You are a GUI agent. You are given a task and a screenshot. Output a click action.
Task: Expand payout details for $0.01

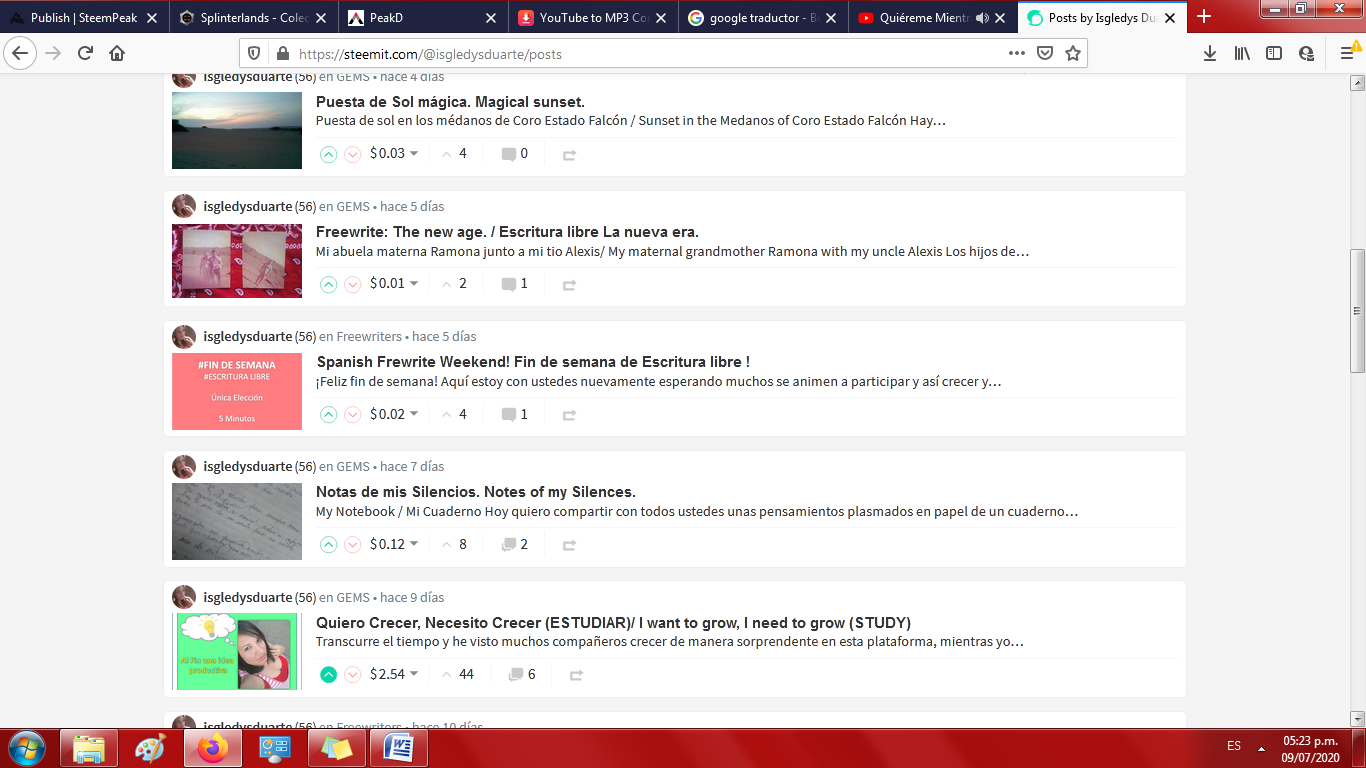pyautogui.click(x=394, y=283)
